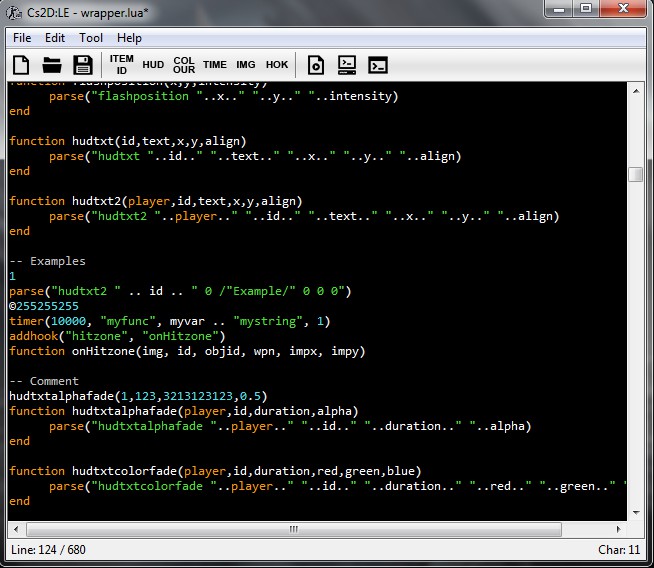Click the vertical scrollbar up arrow
Screen dimensions: 654x568
pyautogui.click(x=636, y=91)
